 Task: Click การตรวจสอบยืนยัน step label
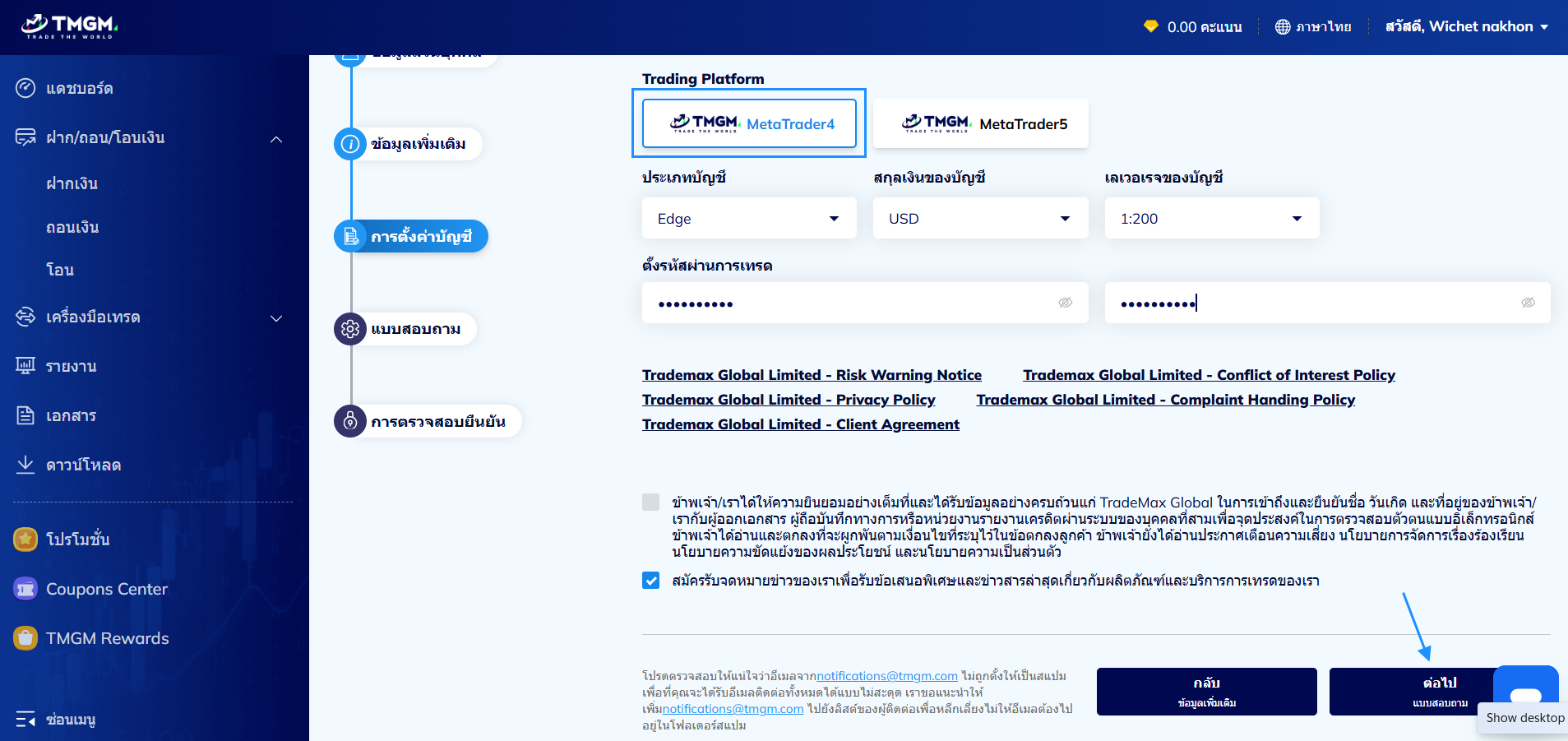(438, 421)
